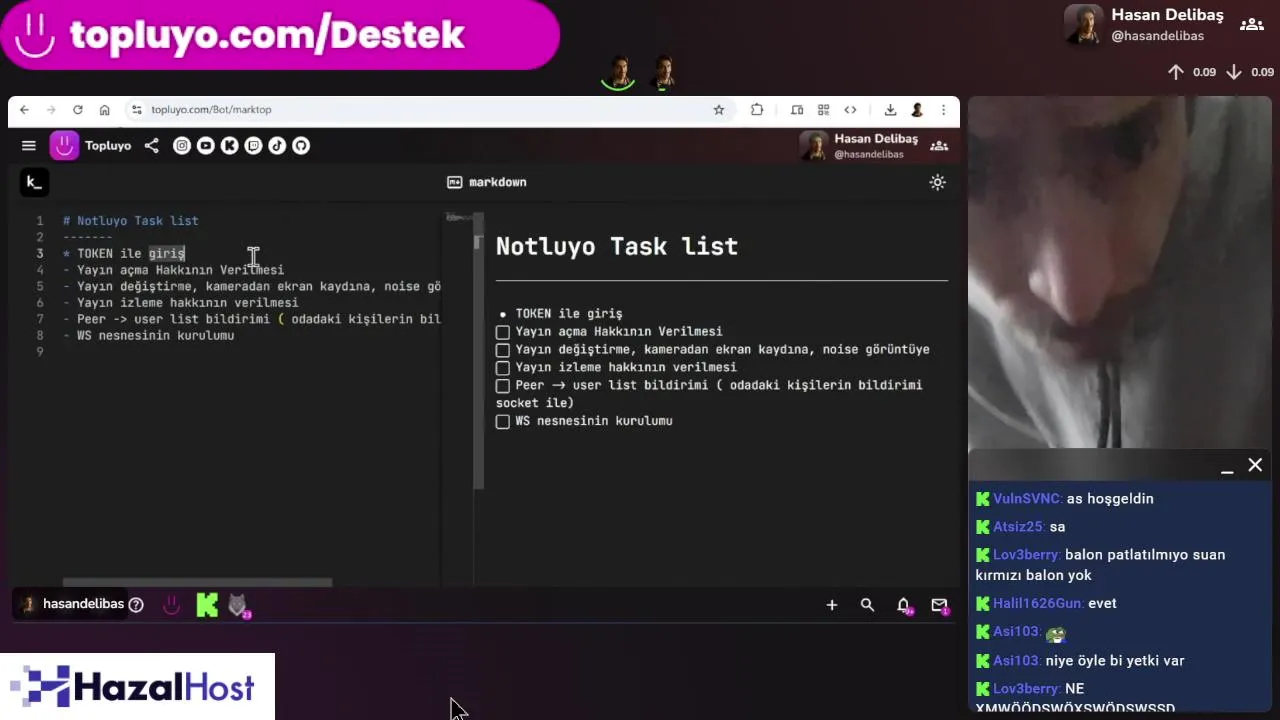
Task: Click the K terminal logo button
Action: (x=34, y=182)
